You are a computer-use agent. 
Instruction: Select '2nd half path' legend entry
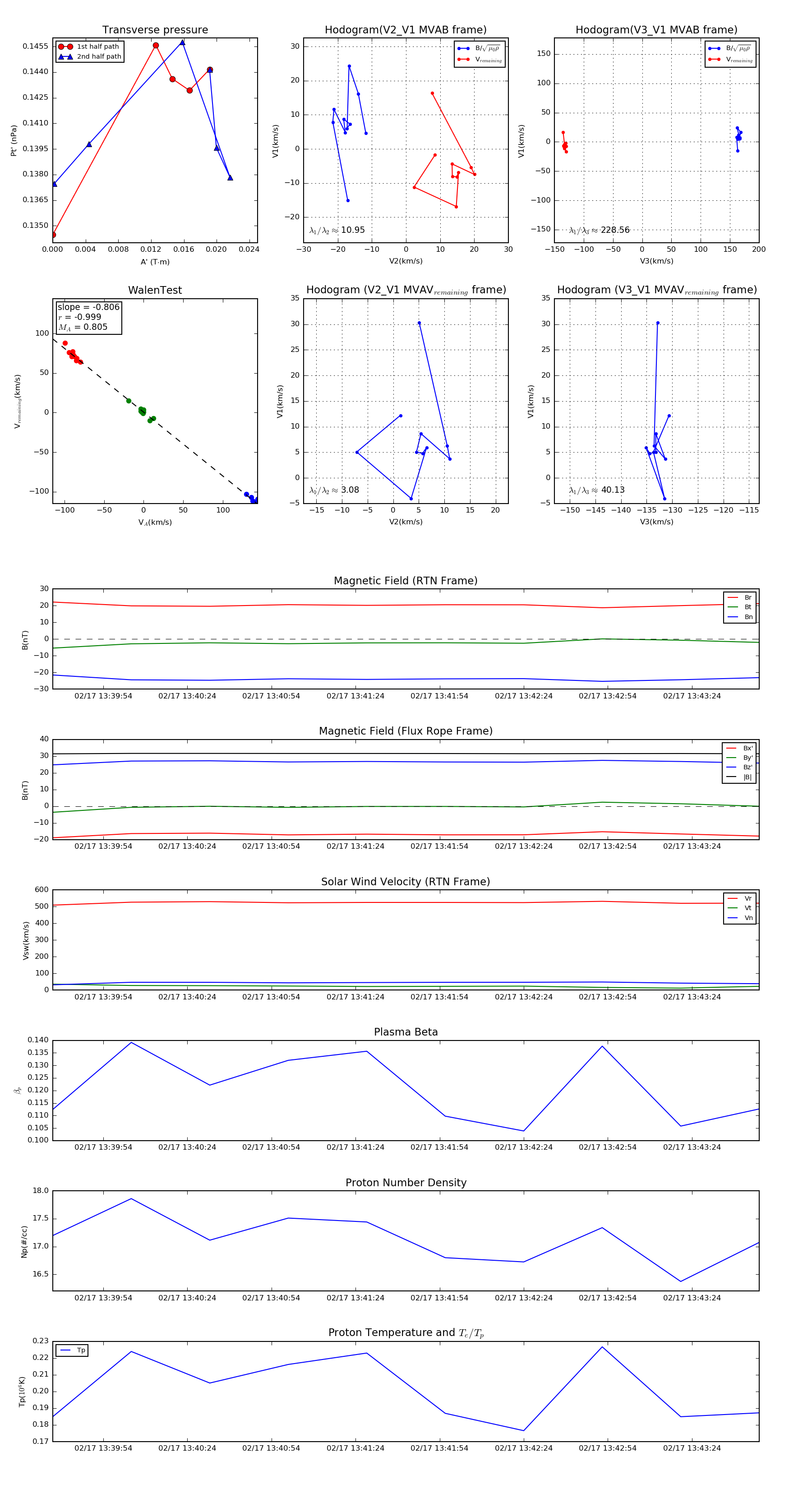pos(90,57)
